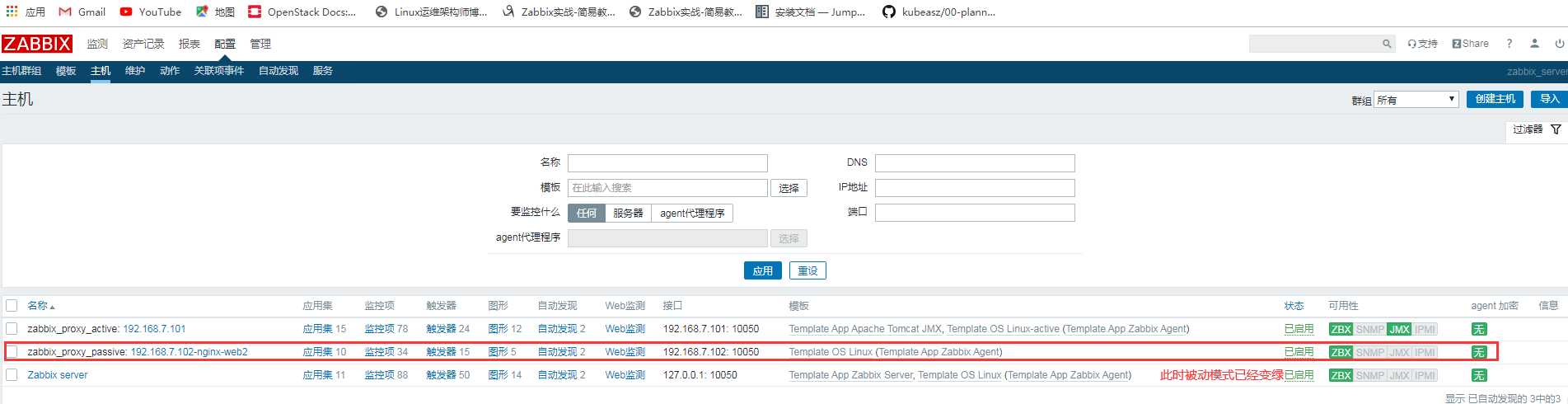Open the YouTube bookmark
Image resolution: width=1568 pixels, height=404 pixels.
pos(151,12)
